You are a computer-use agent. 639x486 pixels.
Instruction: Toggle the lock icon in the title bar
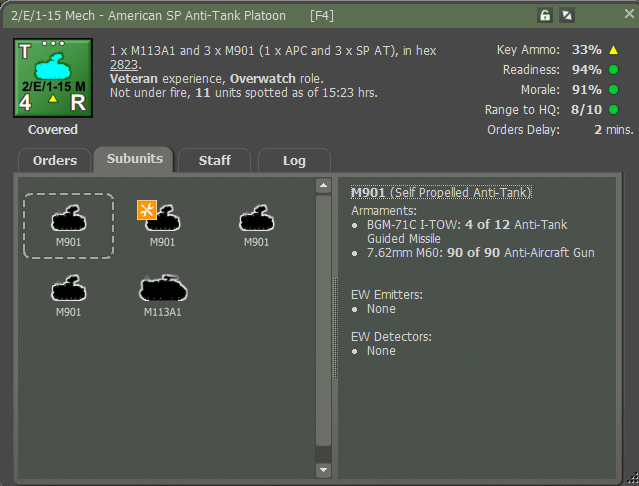pos(544,15)
